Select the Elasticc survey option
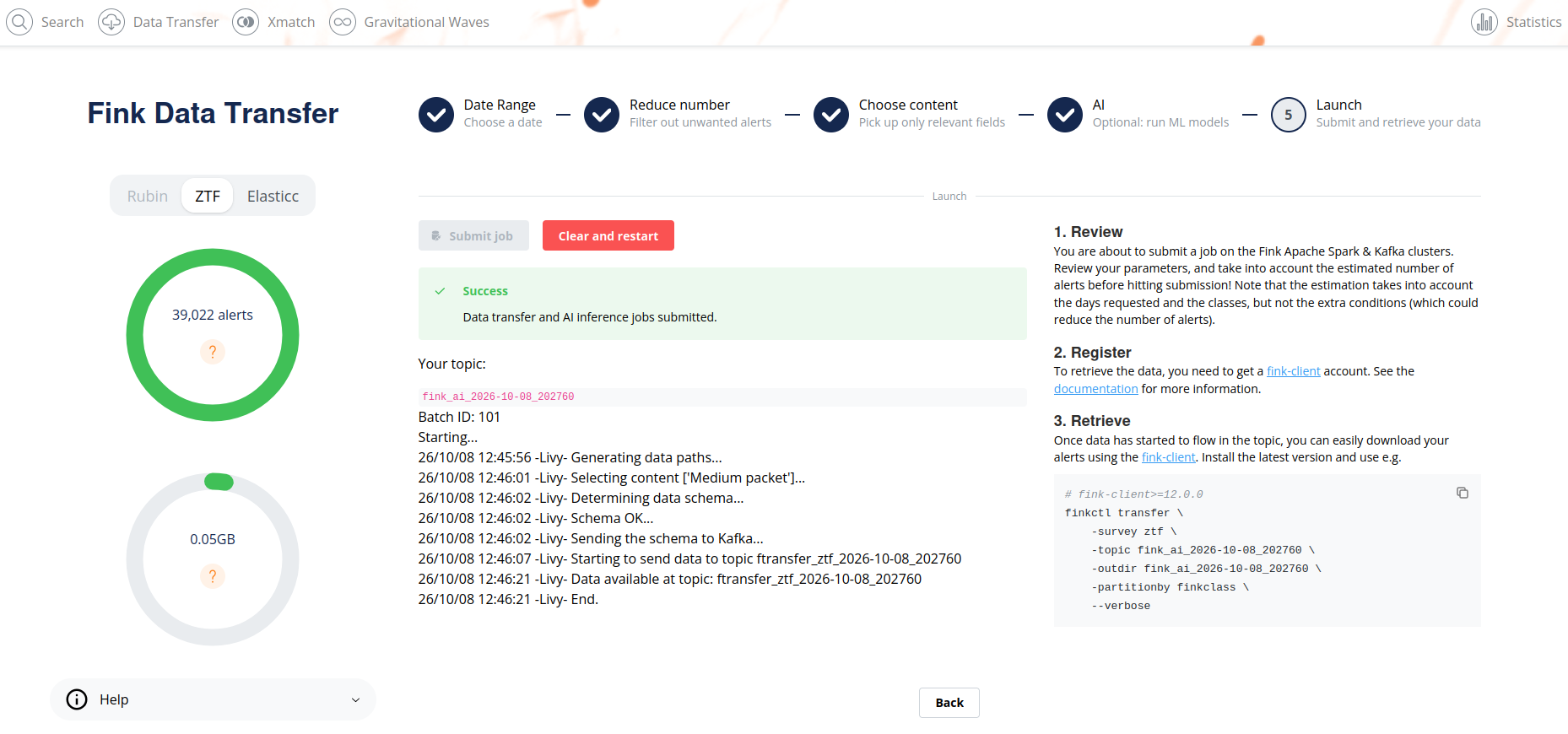 point(273,196)
